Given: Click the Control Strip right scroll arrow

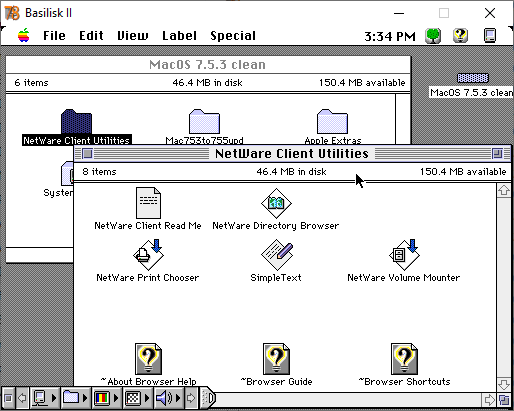Looking at the screenshot, I should (191, 398).
